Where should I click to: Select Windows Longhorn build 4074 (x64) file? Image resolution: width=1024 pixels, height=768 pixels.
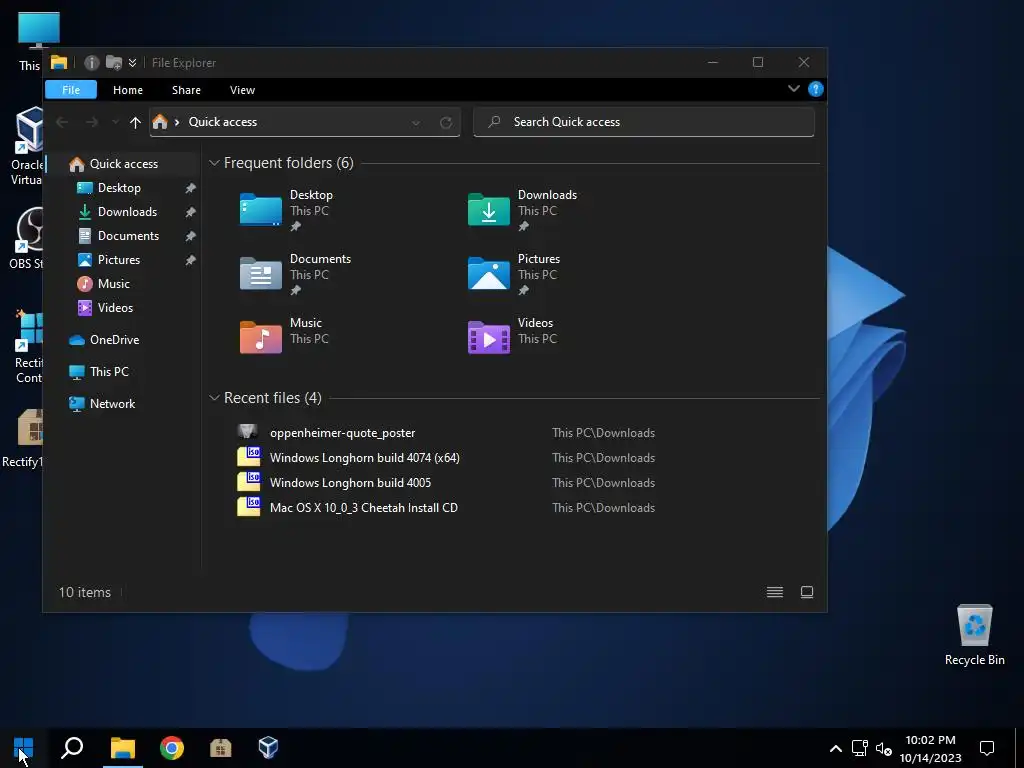(x=364, y=458)
